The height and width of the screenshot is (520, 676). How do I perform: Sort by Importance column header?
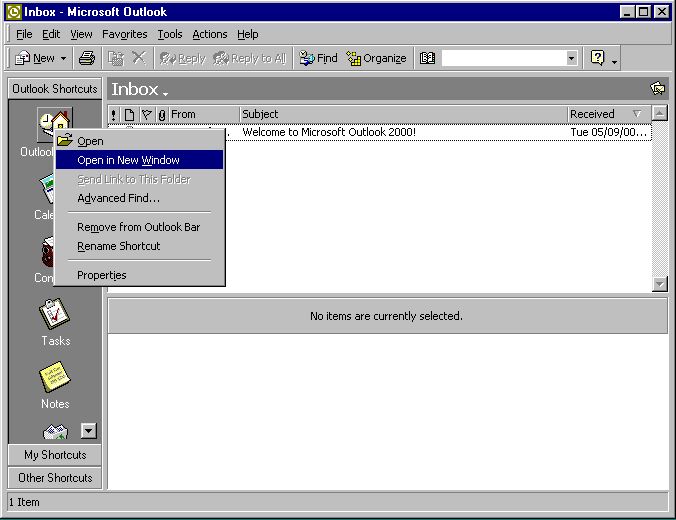pyautogui.click(x=113, y=115)
